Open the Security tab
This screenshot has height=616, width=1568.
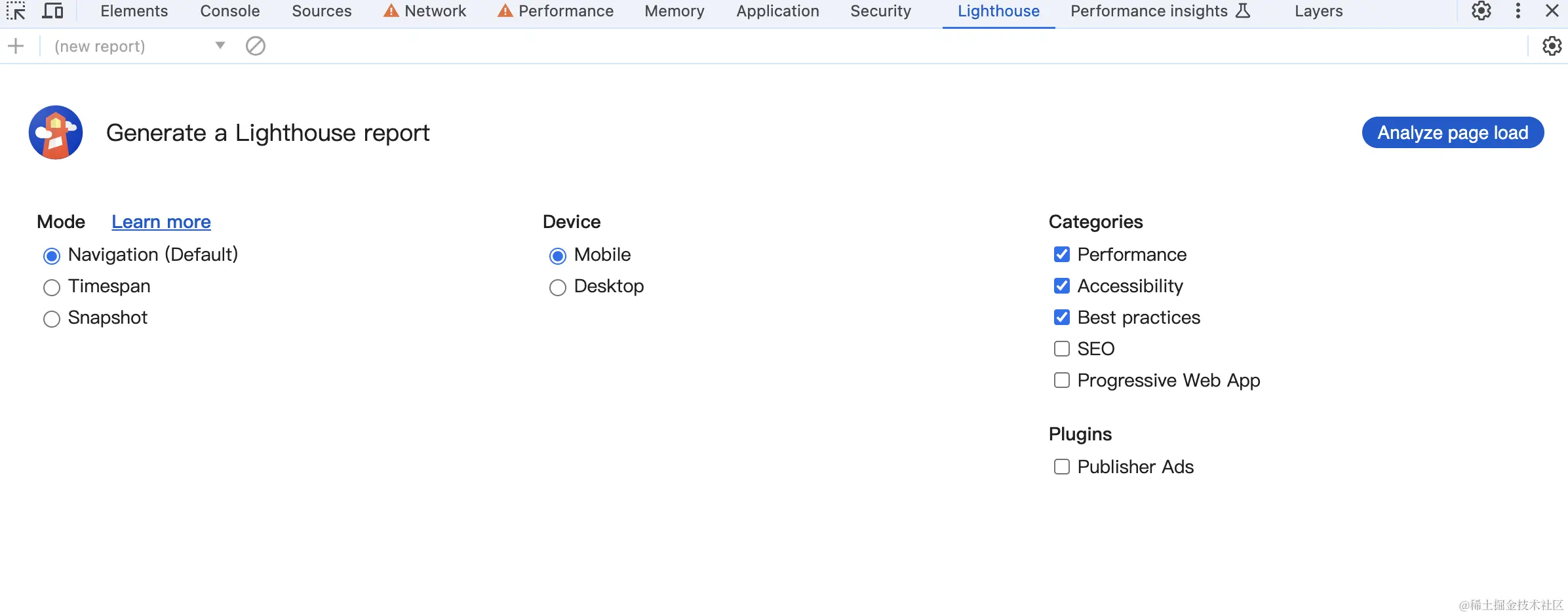pos(881,11)
